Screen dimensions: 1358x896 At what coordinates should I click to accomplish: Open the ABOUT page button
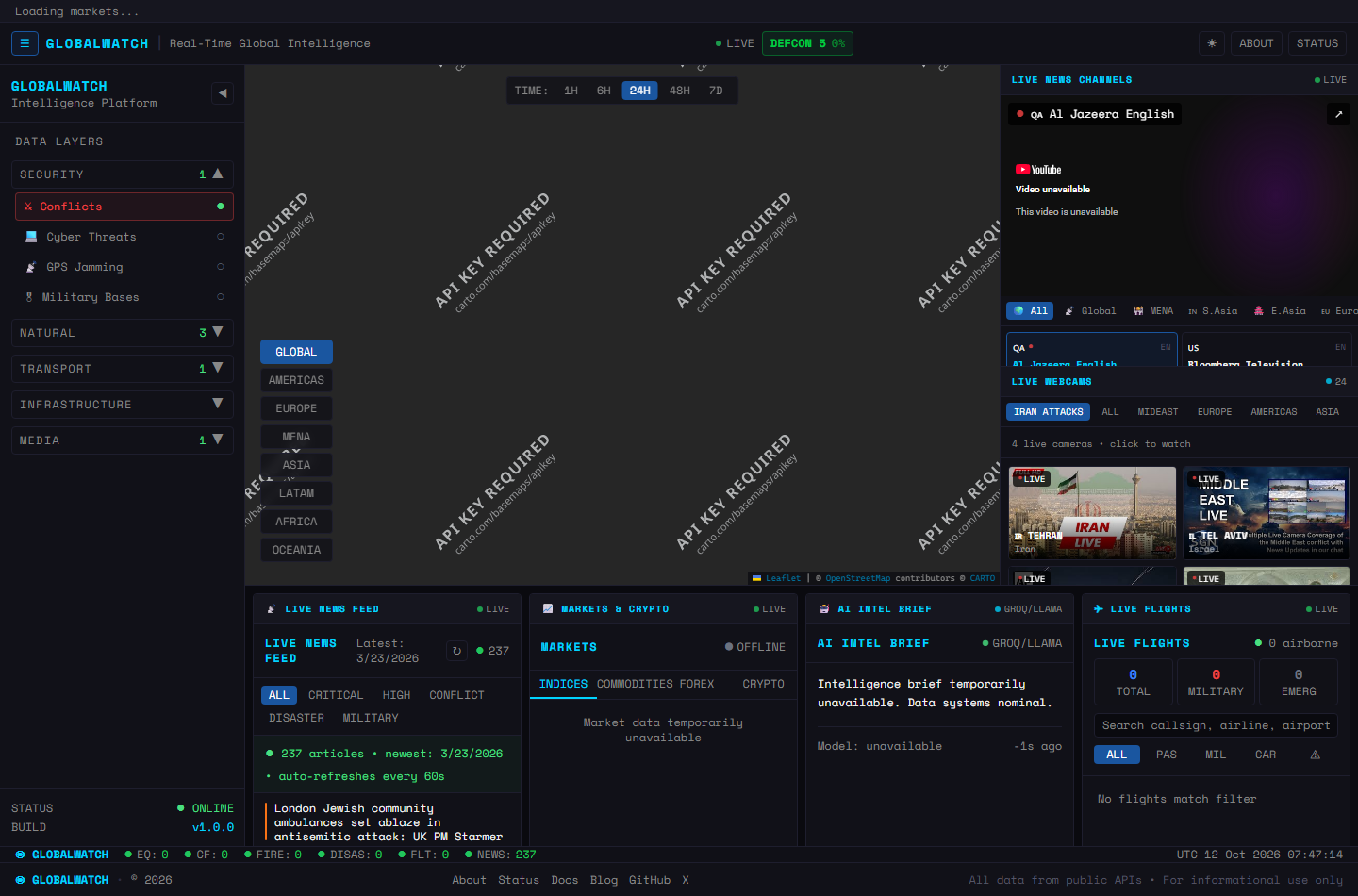[1256, 43]
